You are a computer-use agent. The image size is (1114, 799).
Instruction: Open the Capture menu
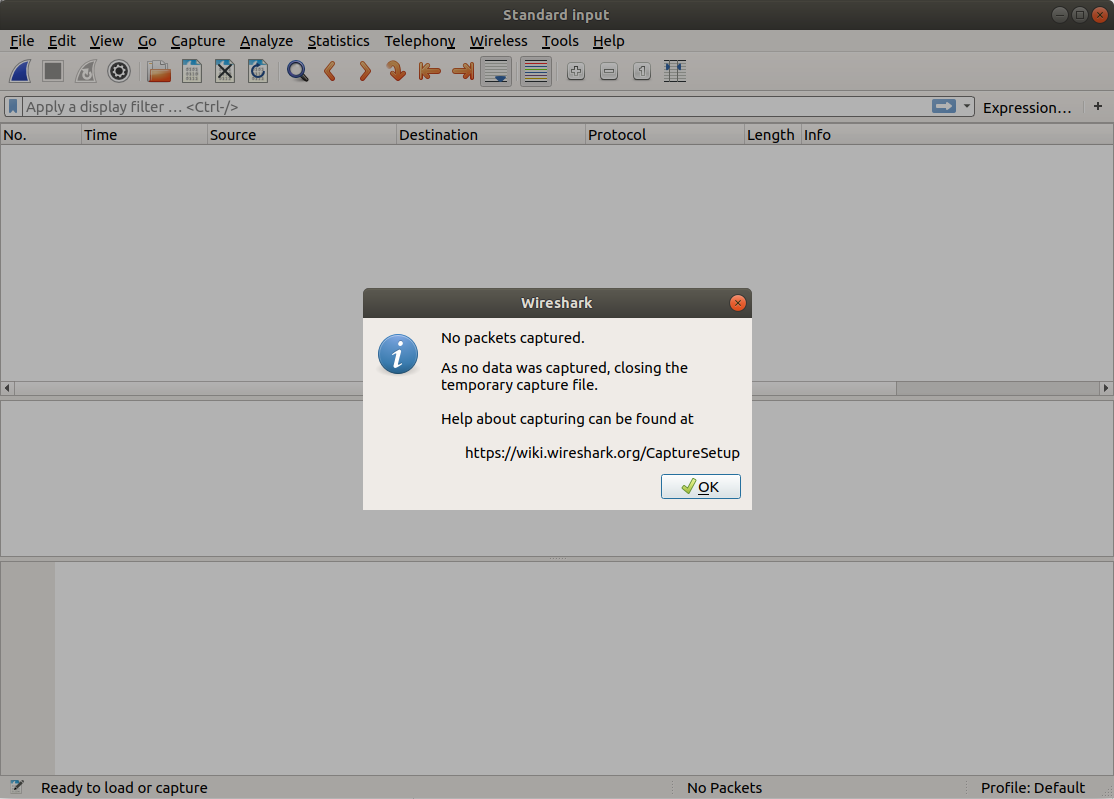pos(198,41)
